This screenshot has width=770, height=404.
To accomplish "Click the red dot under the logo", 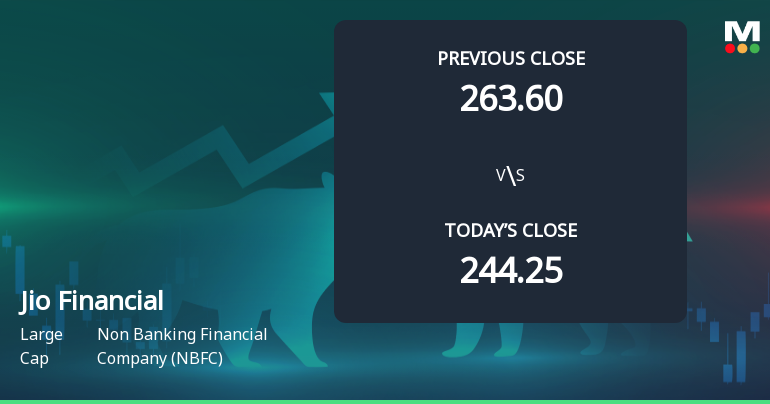I will (x=730, y=48).
